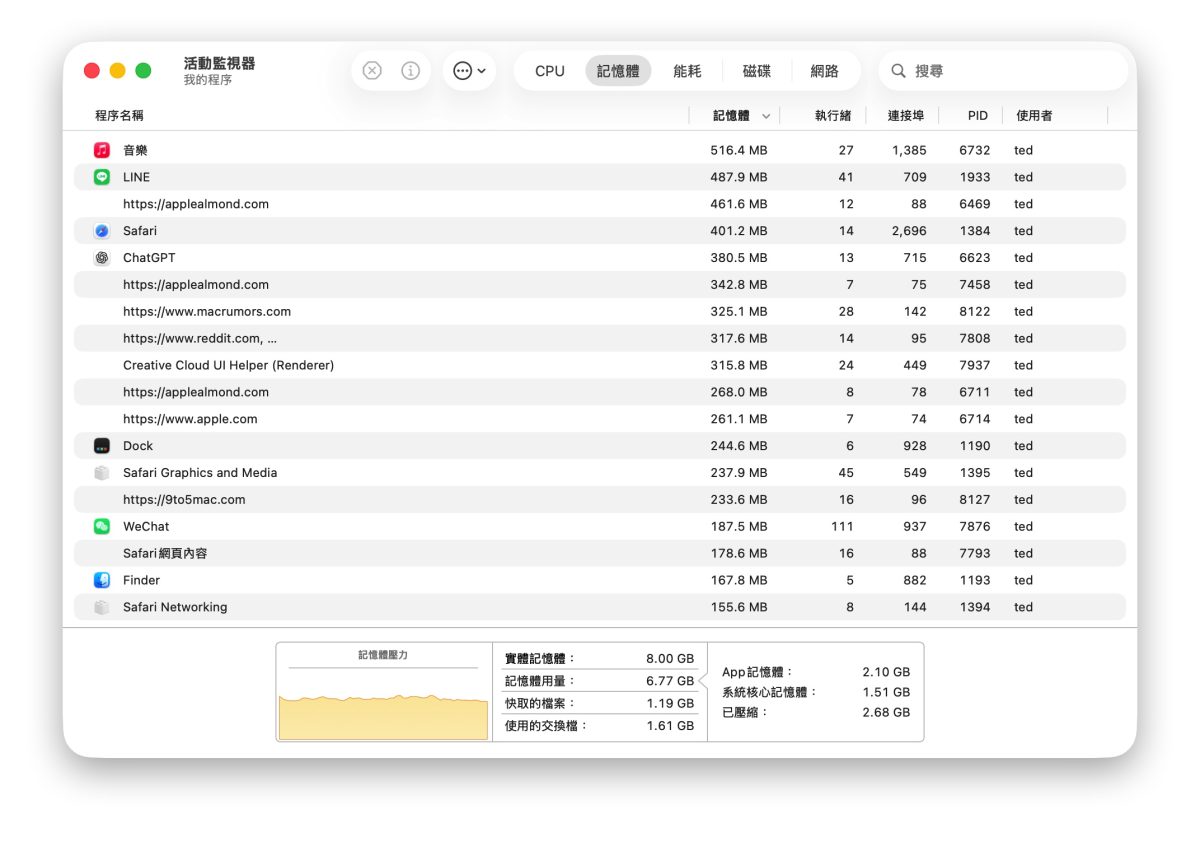The width and height of the screenshot is (1200, 842).
Task: Toggle sort arrow on 記憶體 column
Action: [x=766, y=116]
